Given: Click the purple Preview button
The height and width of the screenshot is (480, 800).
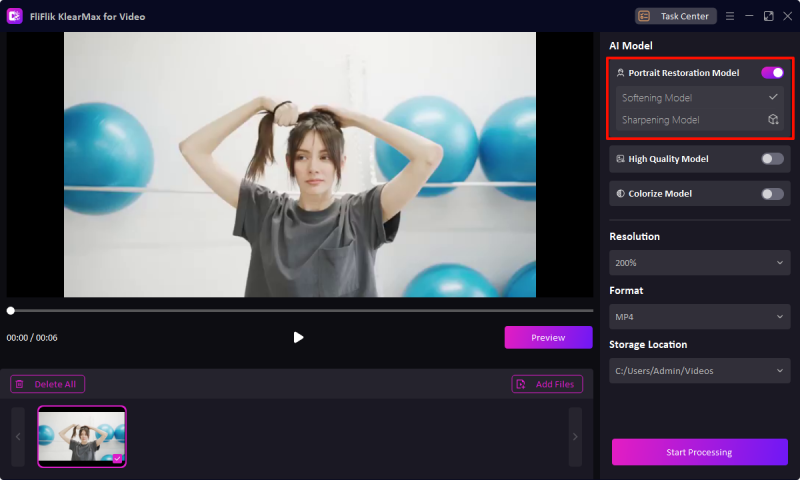Looking at the screenshot, I should [548, 338].
